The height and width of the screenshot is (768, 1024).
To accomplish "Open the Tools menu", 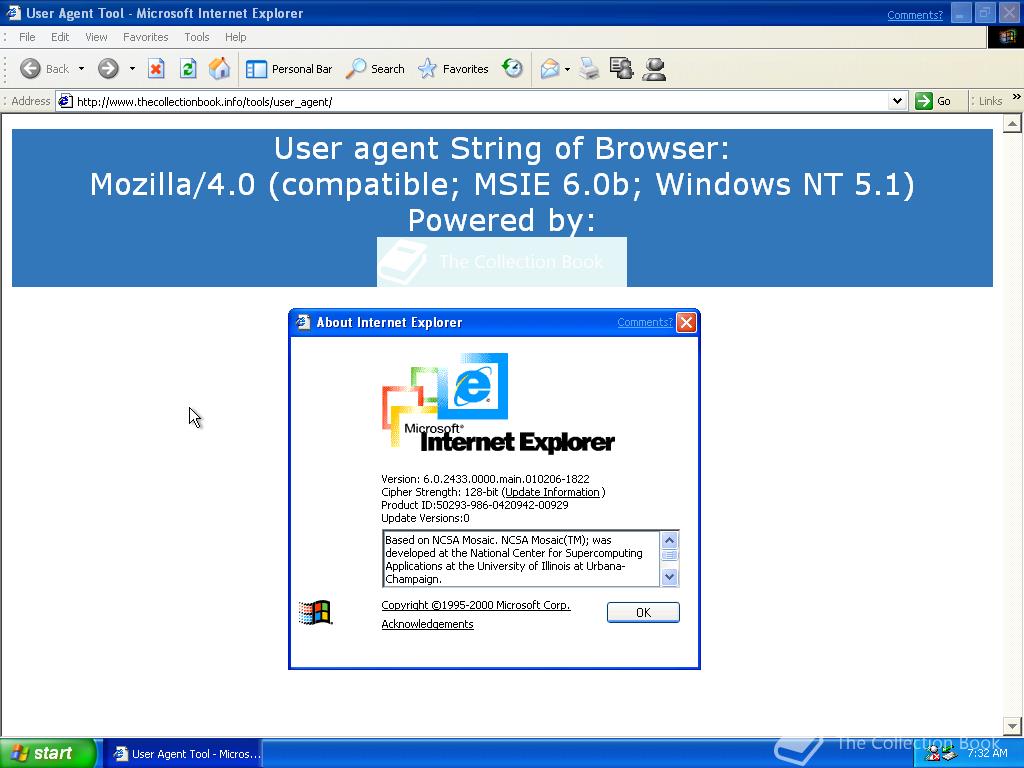I will click(x=197, y=37).
